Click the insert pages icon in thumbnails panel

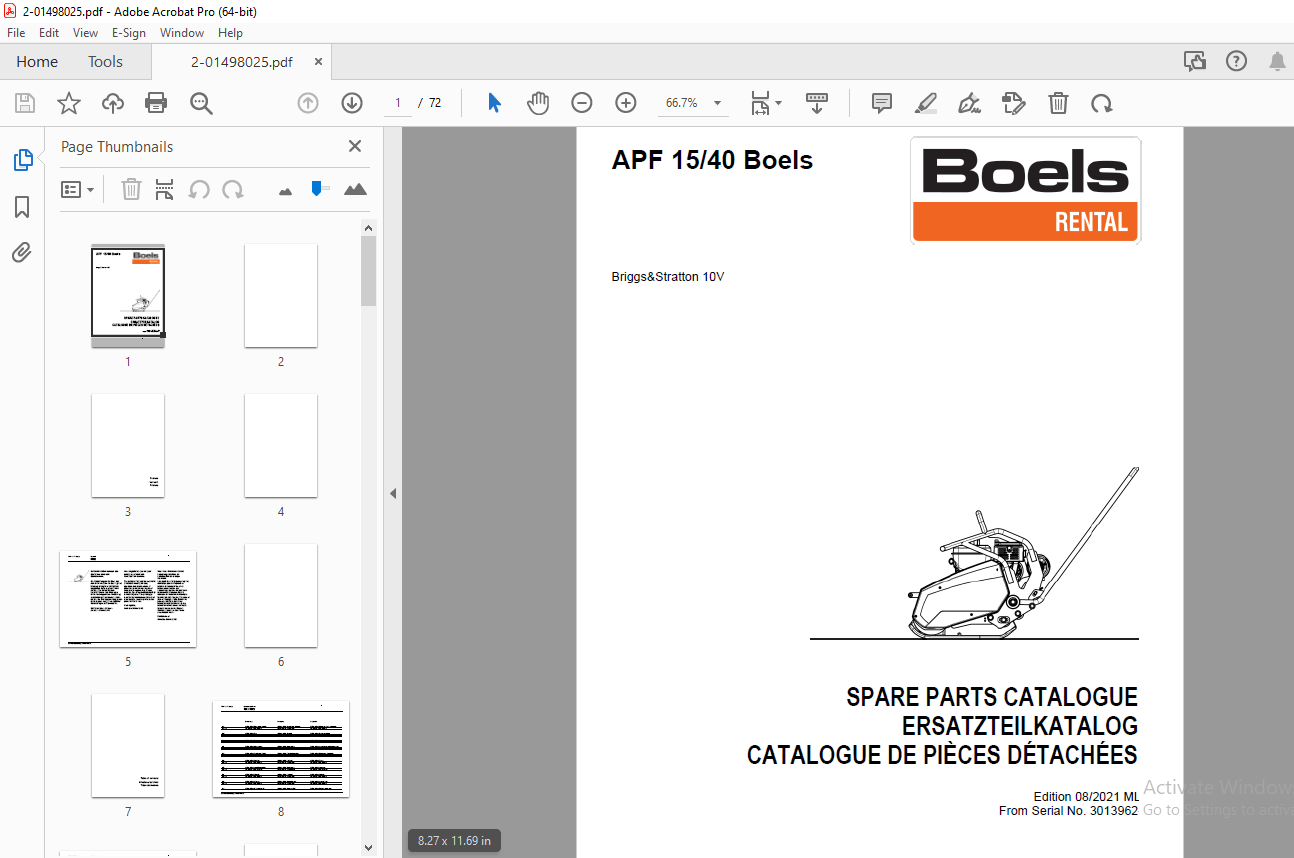165,189
